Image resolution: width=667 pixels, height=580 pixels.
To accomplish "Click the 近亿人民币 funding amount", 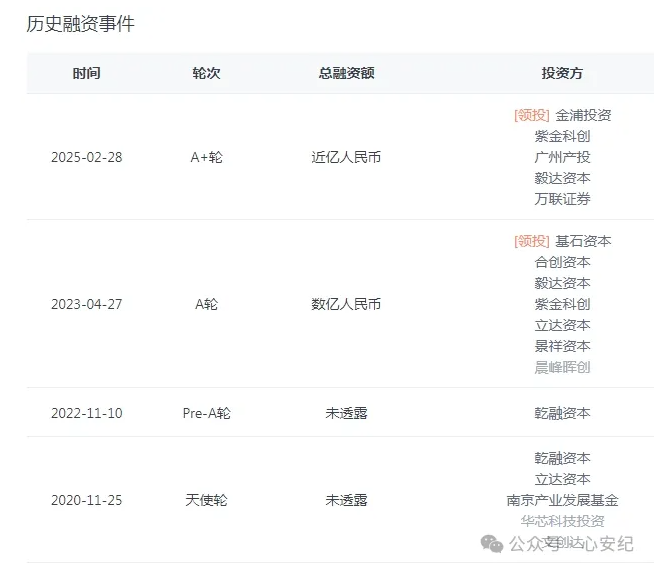I will click(346, 157).
